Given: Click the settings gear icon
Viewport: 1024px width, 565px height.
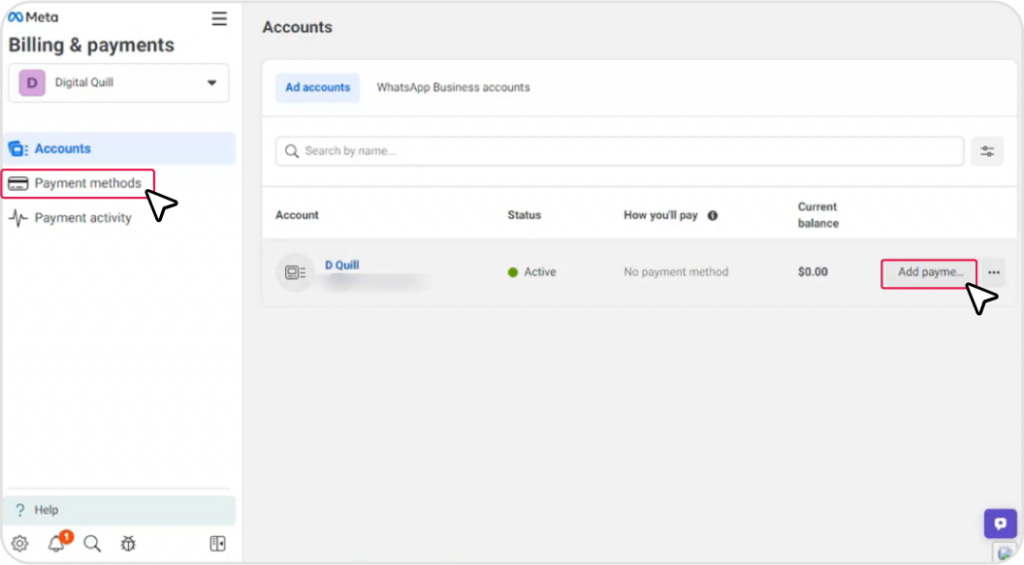Looking at the screenshot, I should pyautogui.click(x=20, y=544).
